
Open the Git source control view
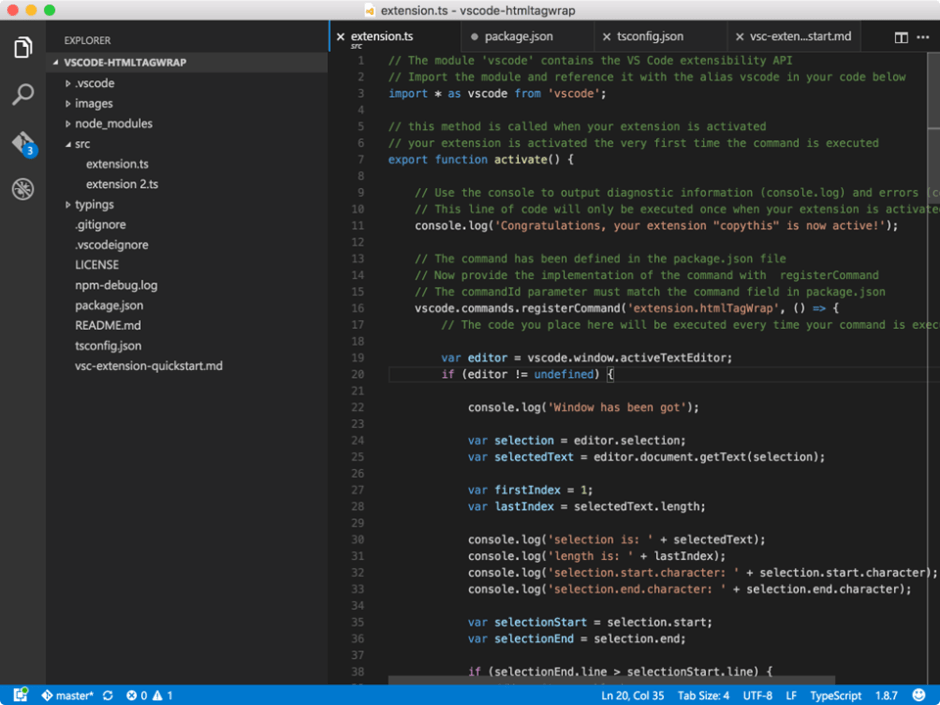click(24, 143)
